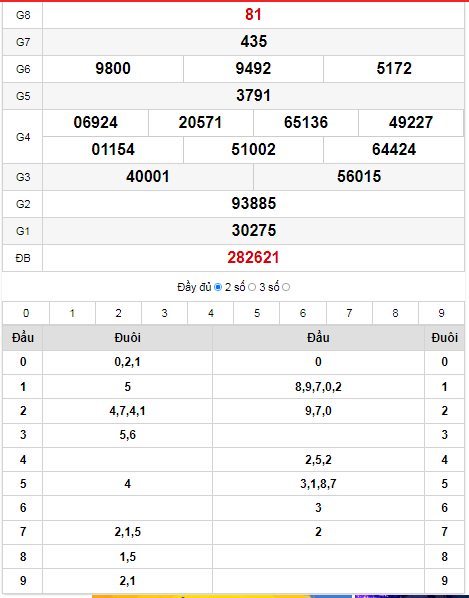Click the G1 prize number 30275
Screen dimensions: 469x598
[254, 230]
